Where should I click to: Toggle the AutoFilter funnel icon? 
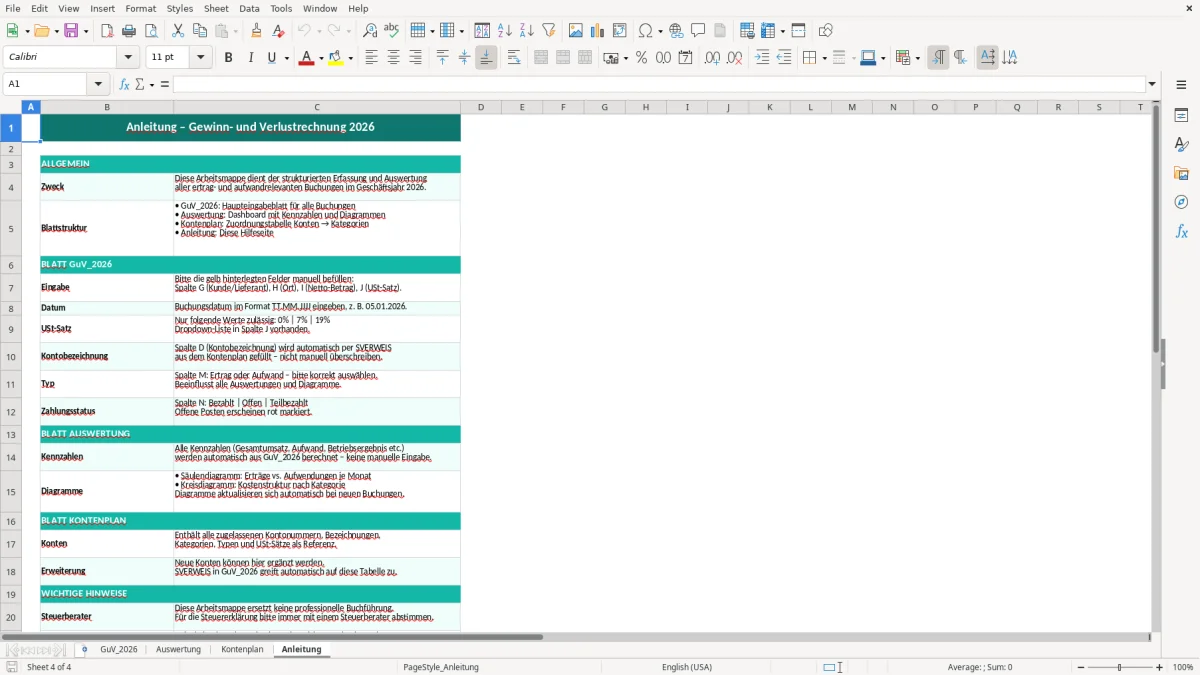click(x=549, y=31)
